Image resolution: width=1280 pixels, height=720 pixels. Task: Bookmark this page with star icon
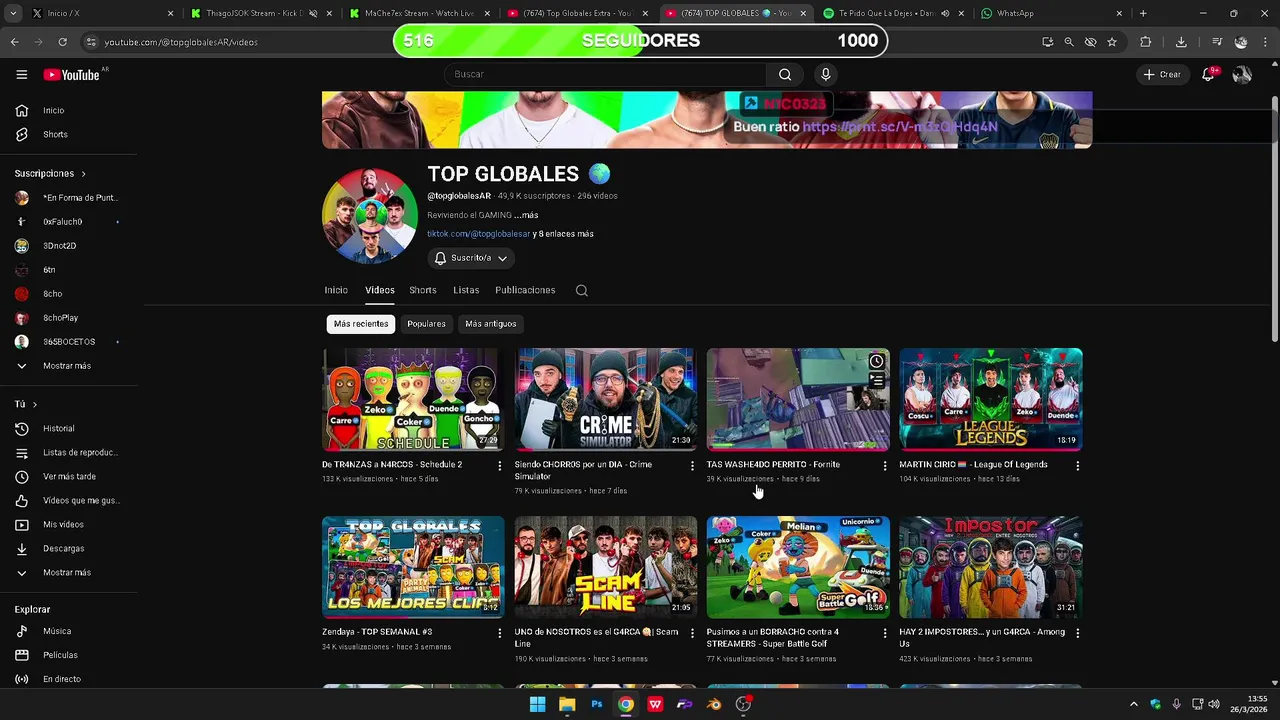point(1112,42)
